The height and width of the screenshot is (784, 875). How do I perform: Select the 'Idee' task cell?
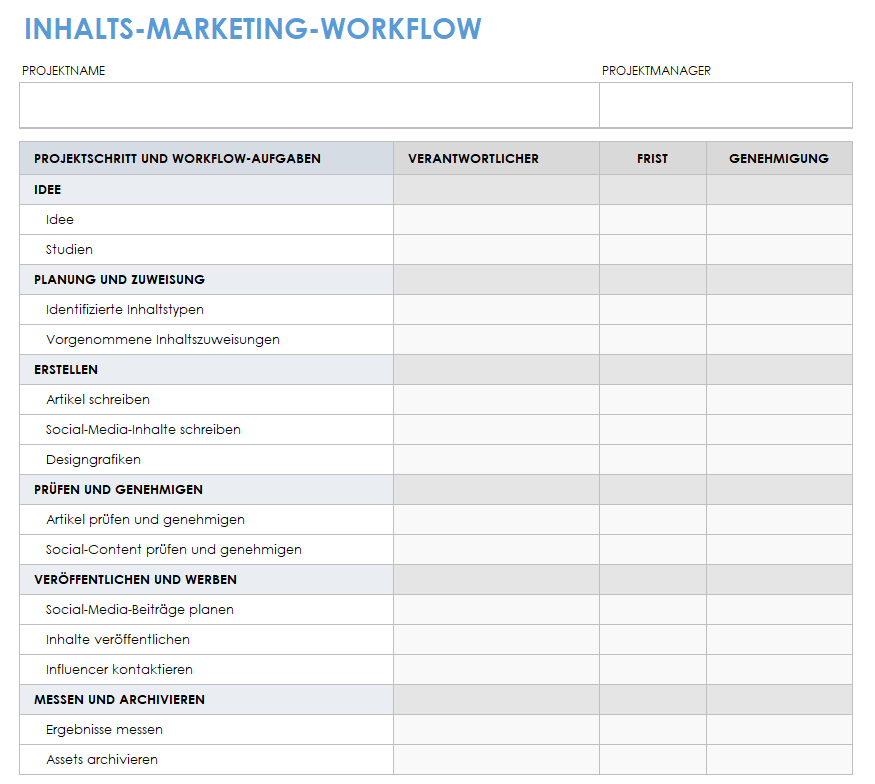click(x=206, y=220)
